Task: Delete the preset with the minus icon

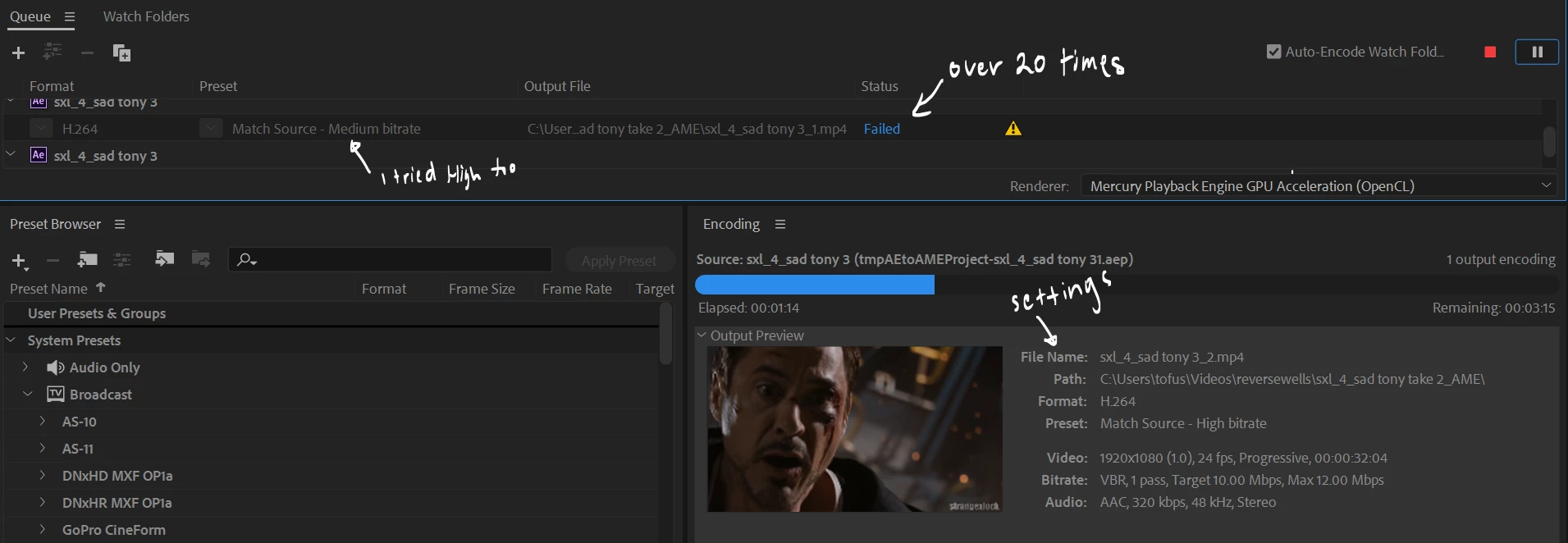Action: click(53, 260)
